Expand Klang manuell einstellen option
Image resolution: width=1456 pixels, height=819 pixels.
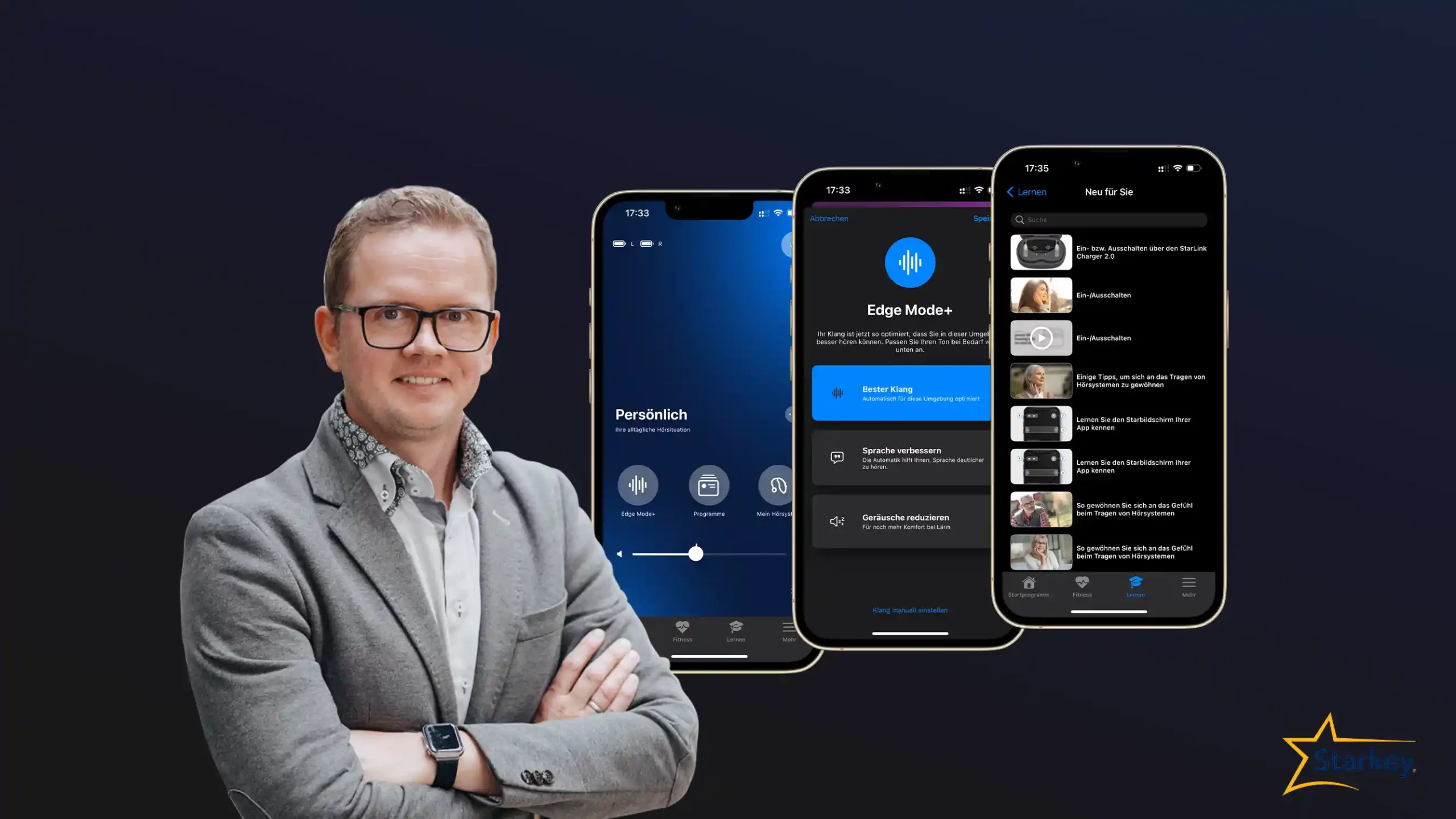(x=909, y=609)
